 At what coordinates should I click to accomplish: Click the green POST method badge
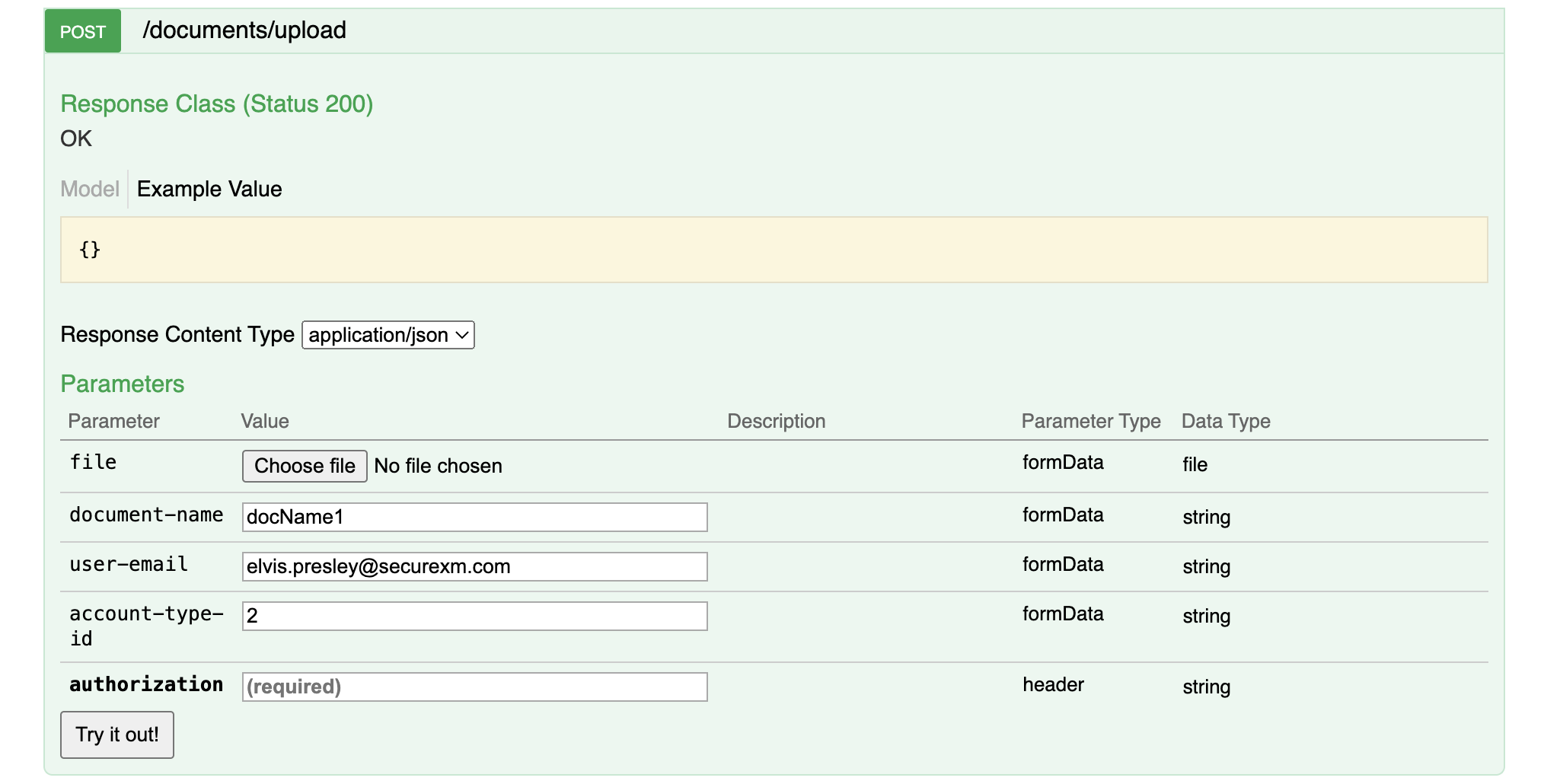82,31
